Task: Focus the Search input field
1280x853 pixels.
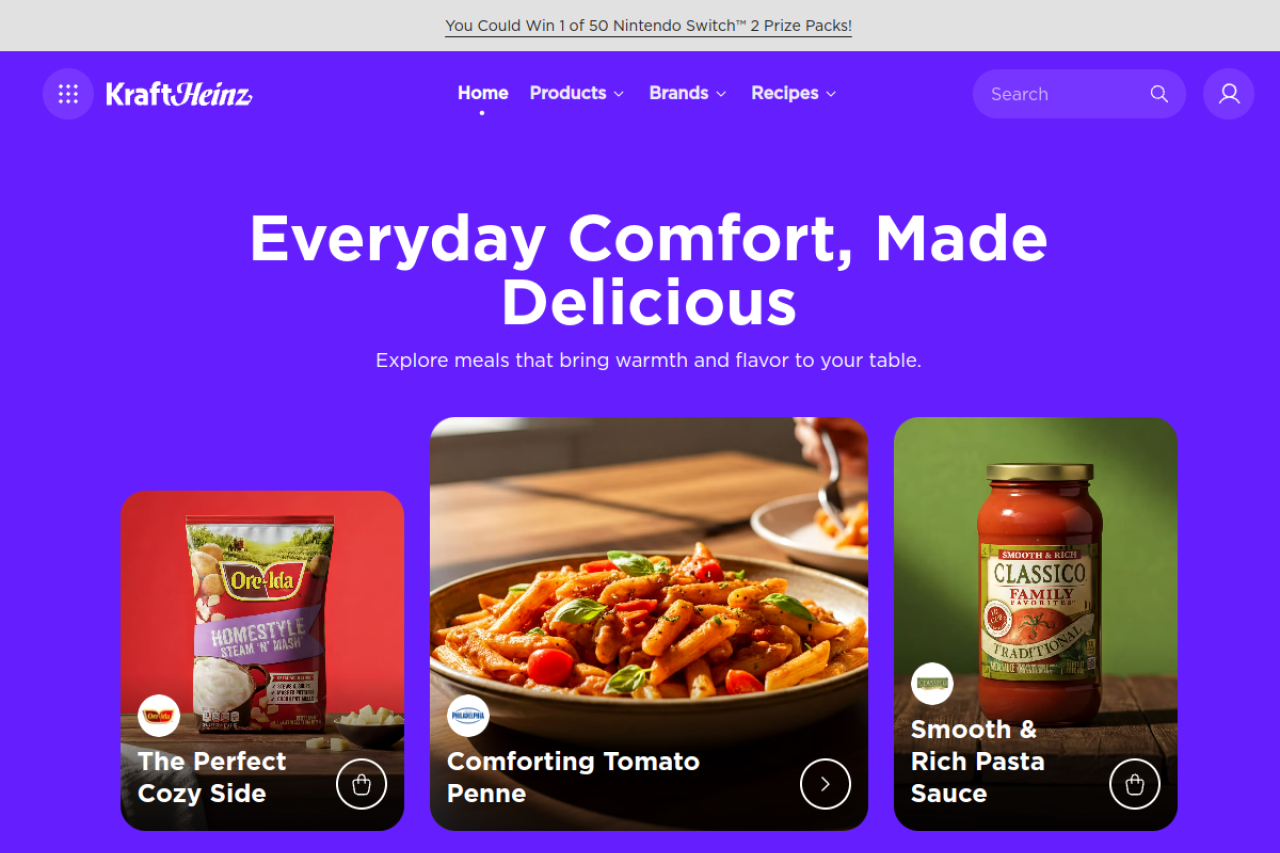Action: point(1065,94)
